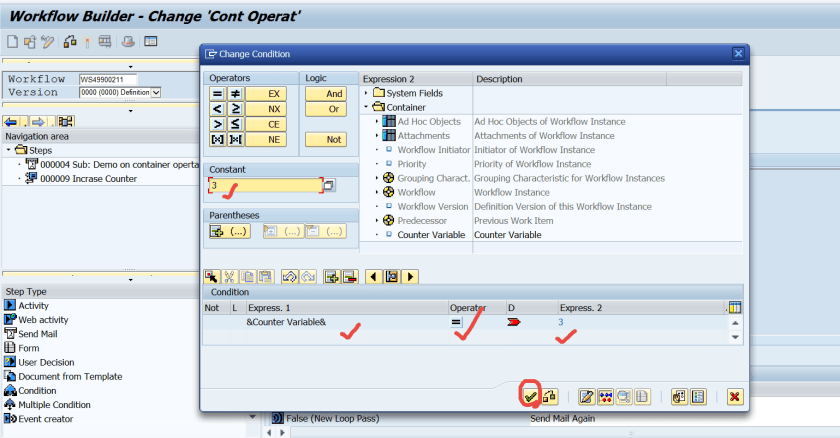Click the NE operator button
The height and width of the screenshot is (438, 840).
tap(266, 139)
